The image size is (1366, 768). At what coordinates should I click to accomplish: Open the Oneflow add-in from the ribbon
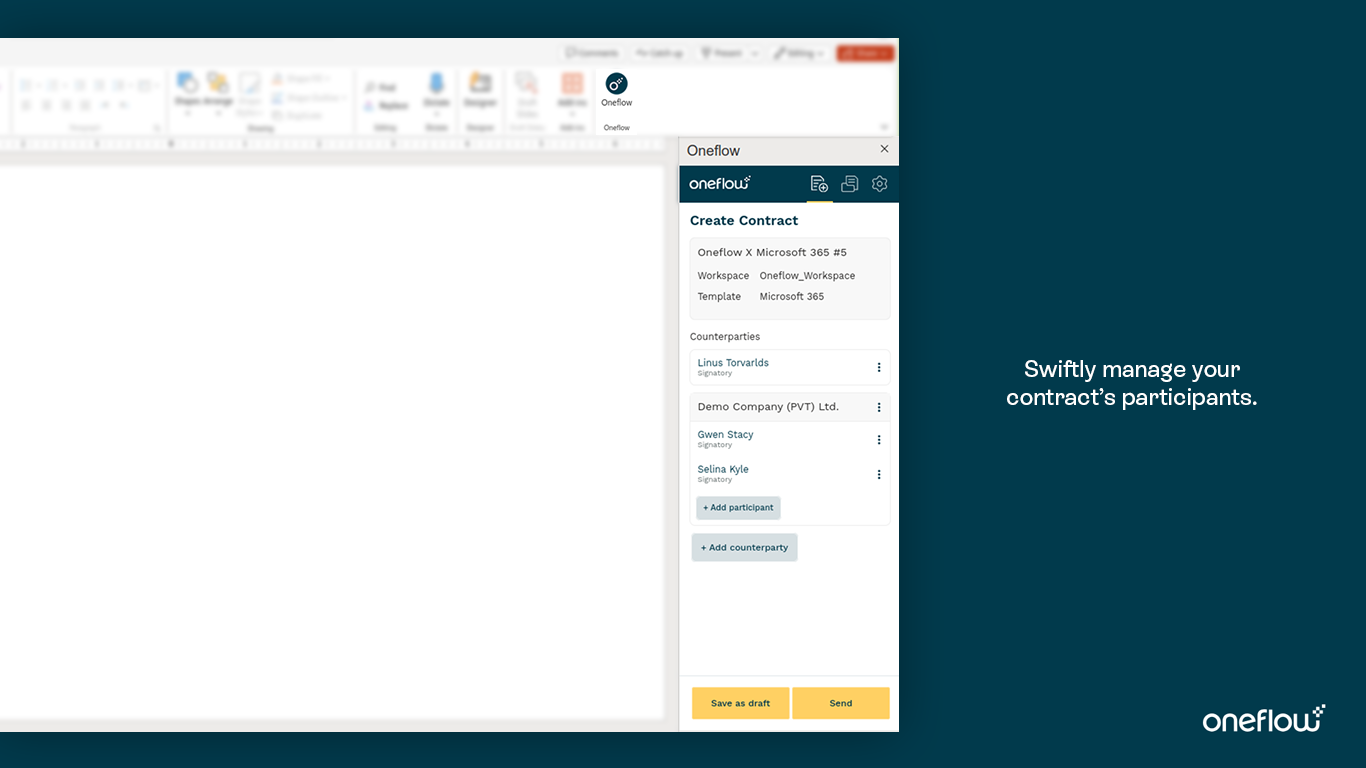click(x=616, y=90)
